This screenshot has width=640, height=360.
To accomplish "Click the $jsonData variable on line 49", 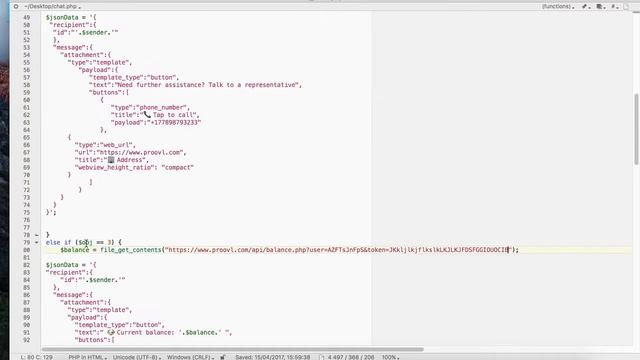I will coord(62,18).
